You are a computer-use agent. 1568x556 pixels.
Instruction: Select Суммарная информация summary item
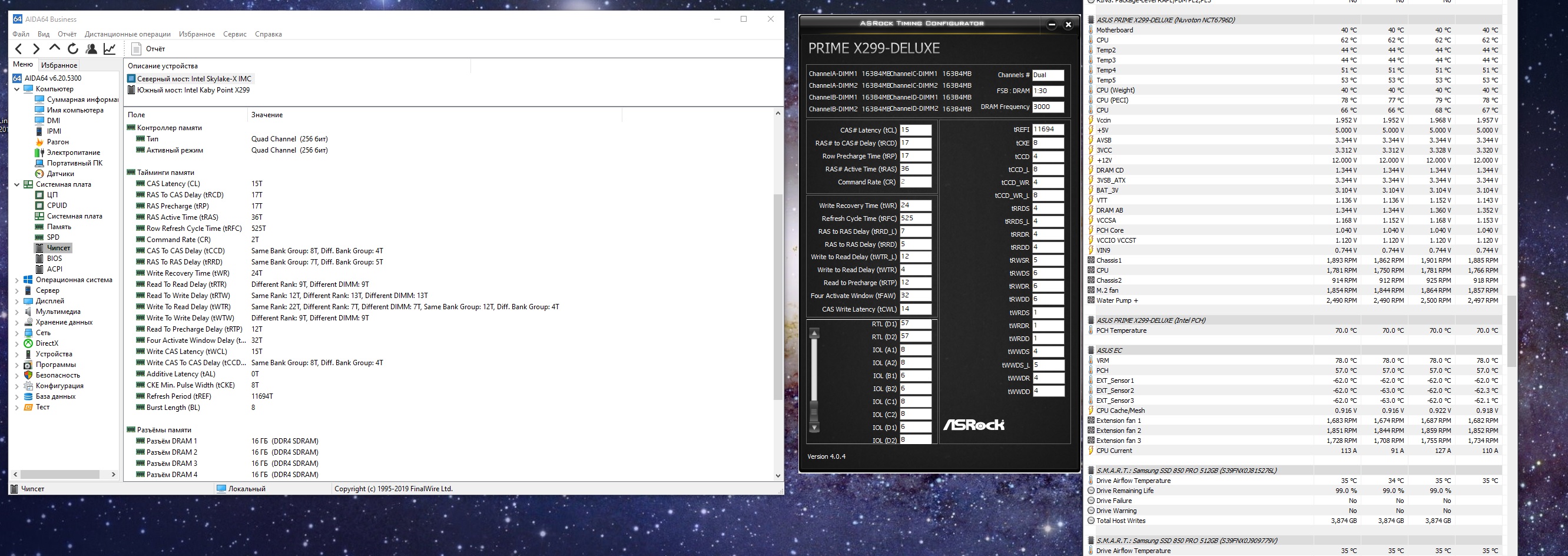[82, 100]
